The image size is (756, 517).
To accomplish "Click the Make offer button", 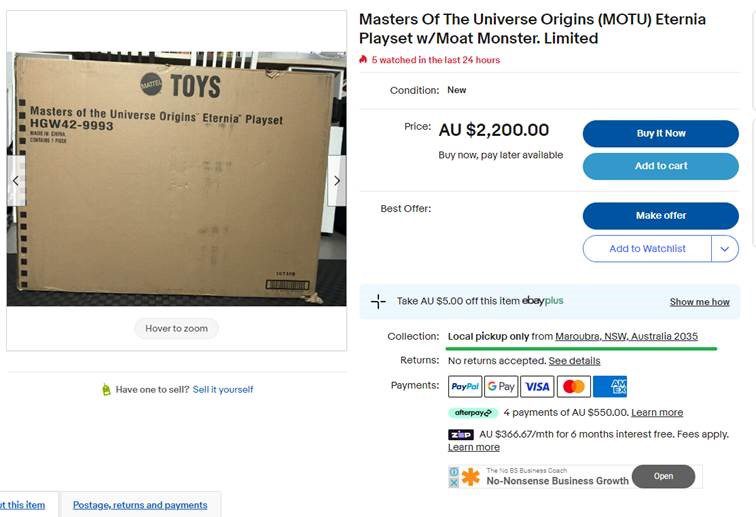I will [661, 216].
